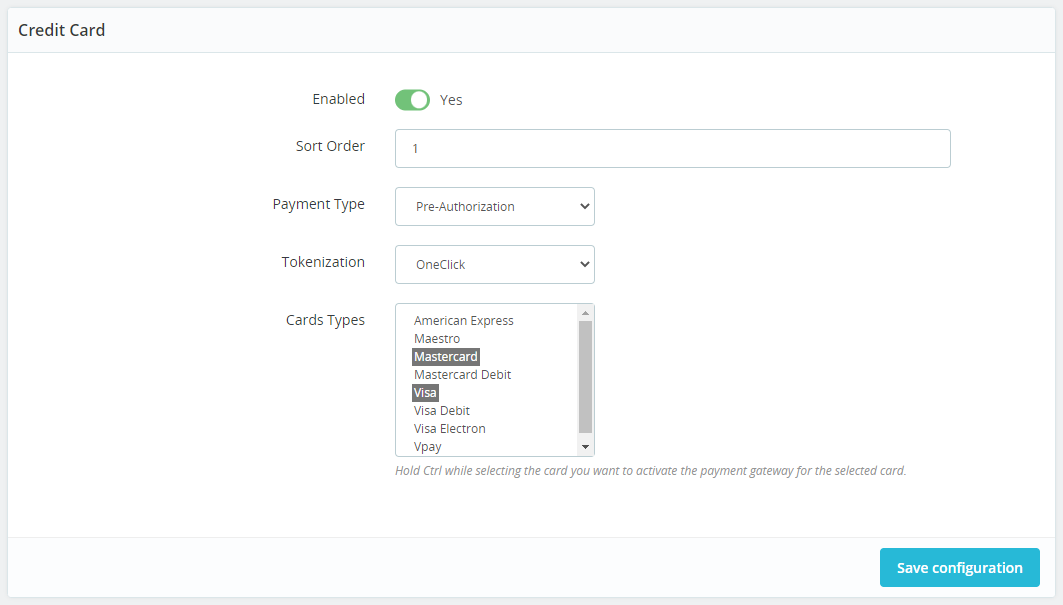
Task: Click the card list scroll up arrow
Action: coord(586,313)
